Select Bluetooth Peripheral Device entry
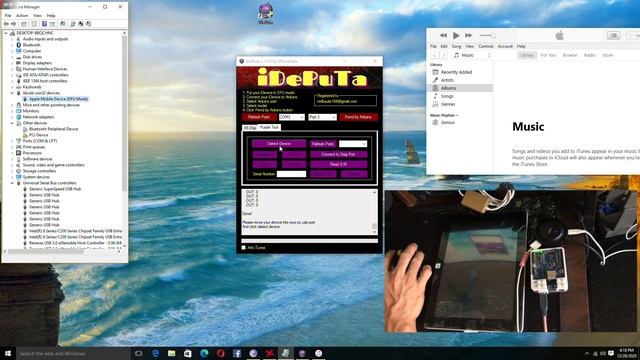 pos(53,129)
